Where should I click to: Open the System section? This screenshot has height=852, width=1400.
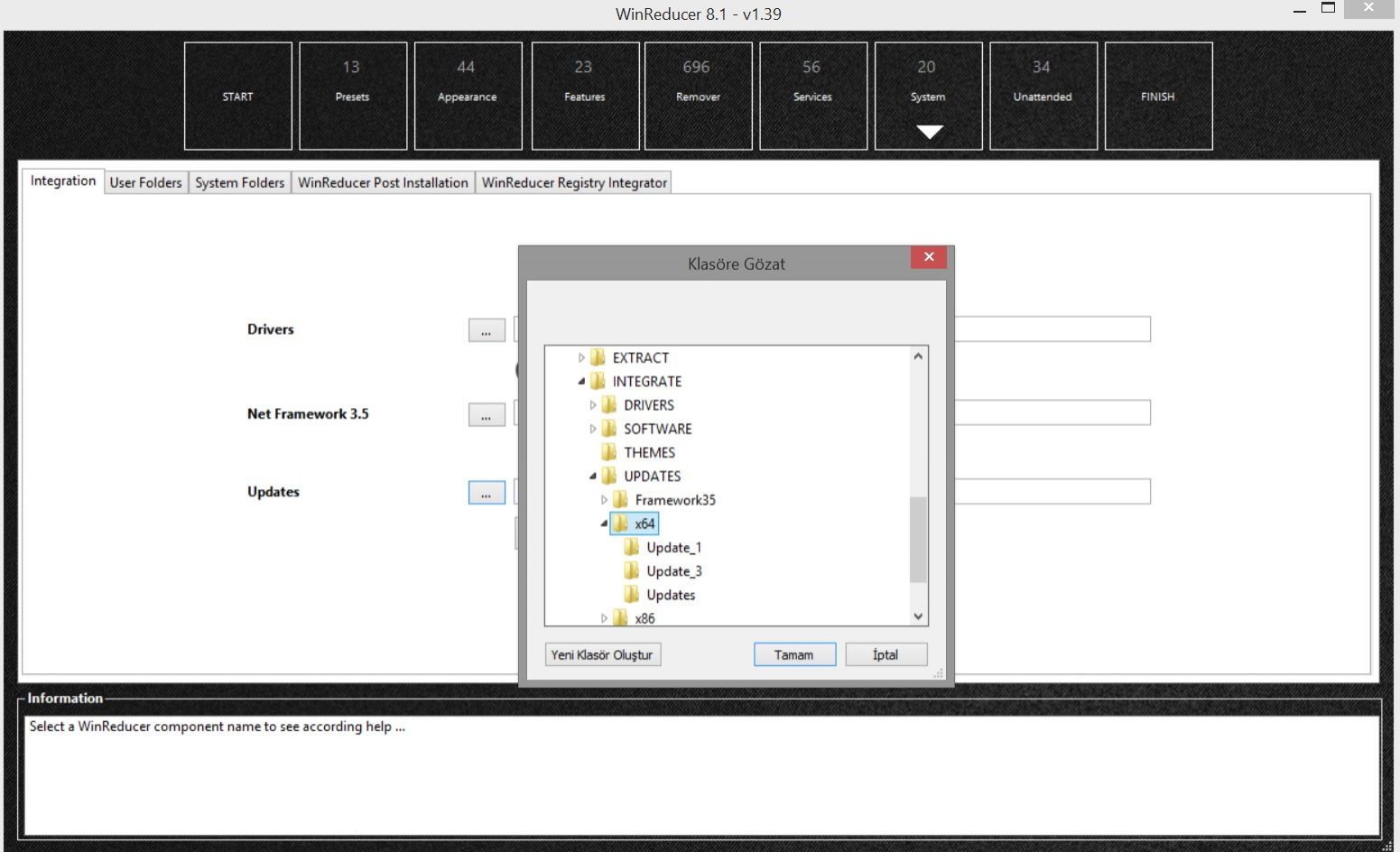pos(929,96)
